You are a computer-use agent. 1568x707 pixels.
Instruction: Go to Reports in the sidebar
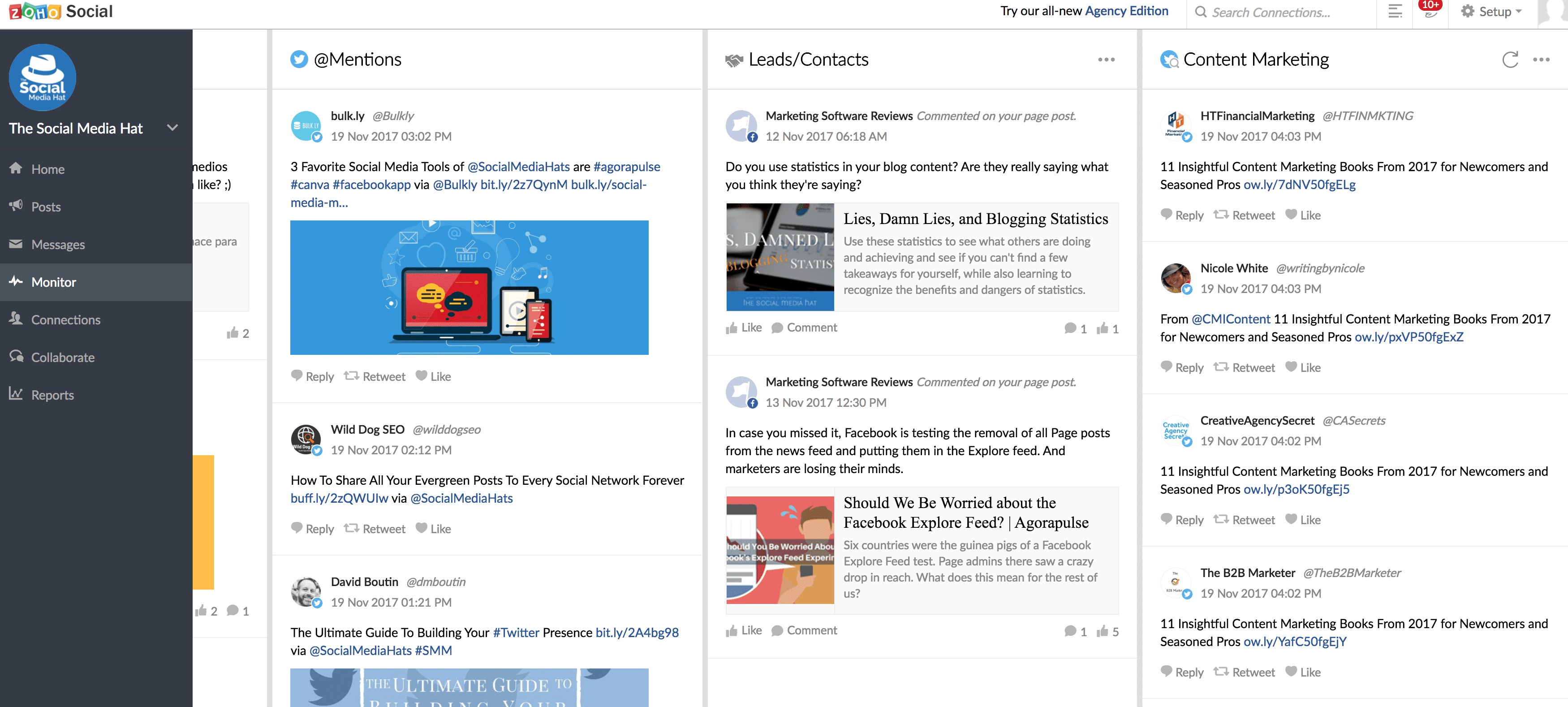pyautogui.click(x=52, y=395)
